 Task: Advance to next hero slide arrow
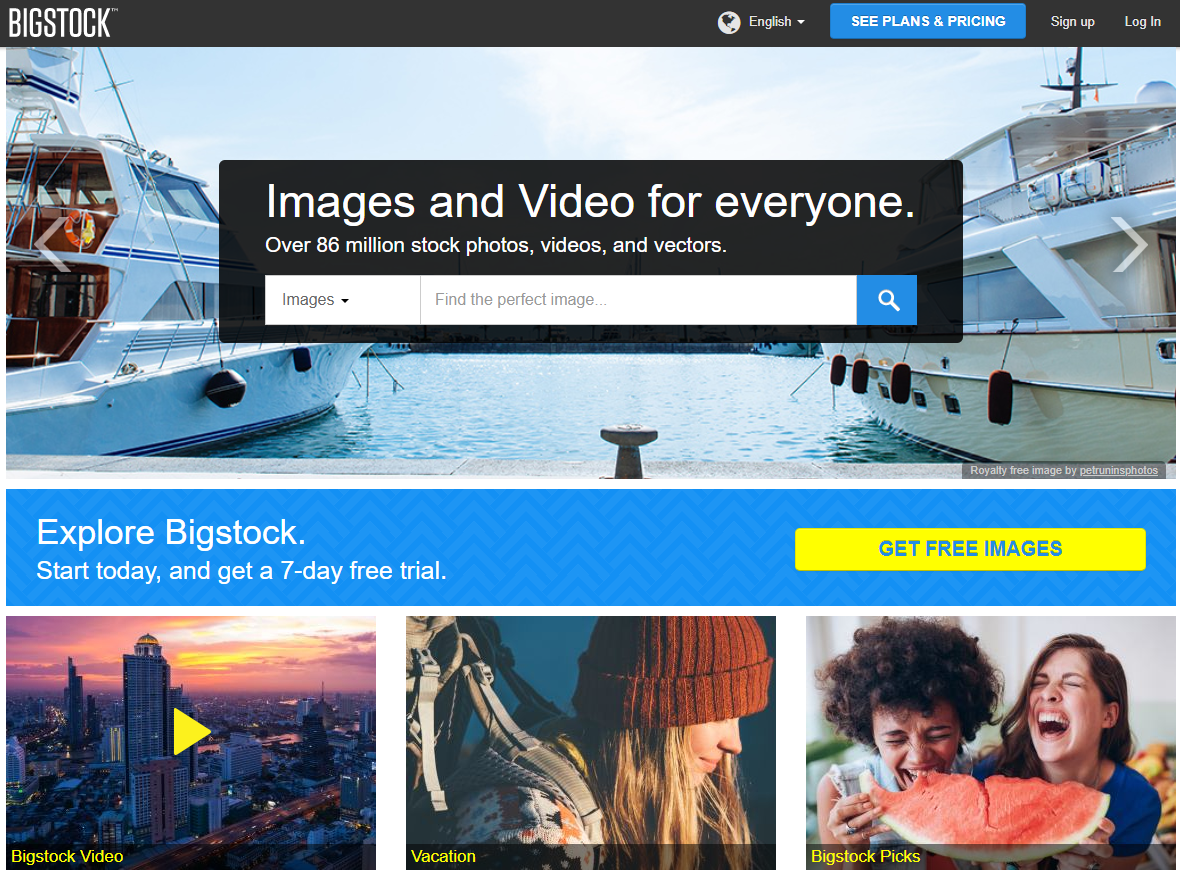(1129, 243)
